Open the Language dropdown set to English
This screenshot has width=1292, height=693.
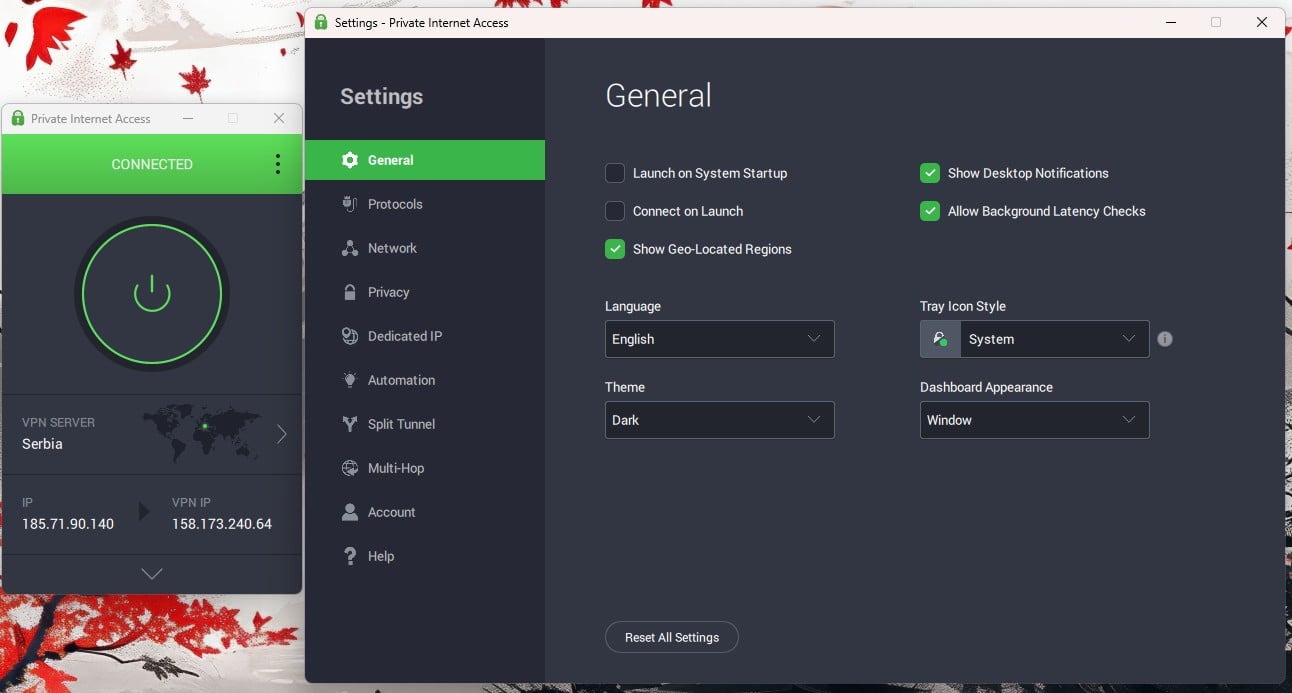click(719, 339)
